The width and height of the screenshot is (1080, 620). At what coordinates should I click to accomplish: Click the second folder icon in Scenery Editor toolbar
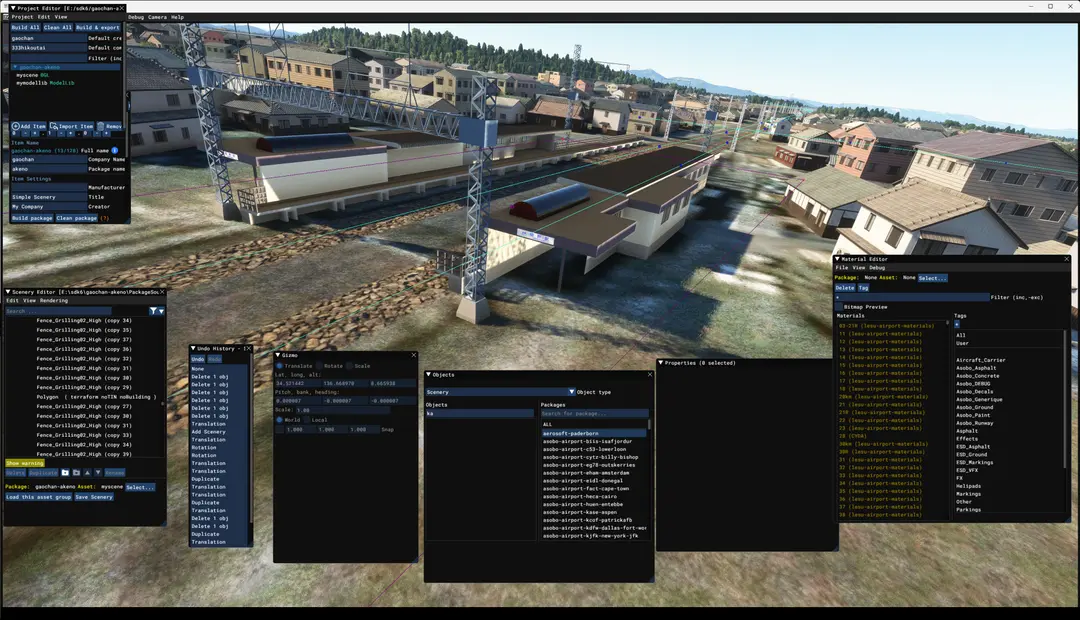point(76,473)
